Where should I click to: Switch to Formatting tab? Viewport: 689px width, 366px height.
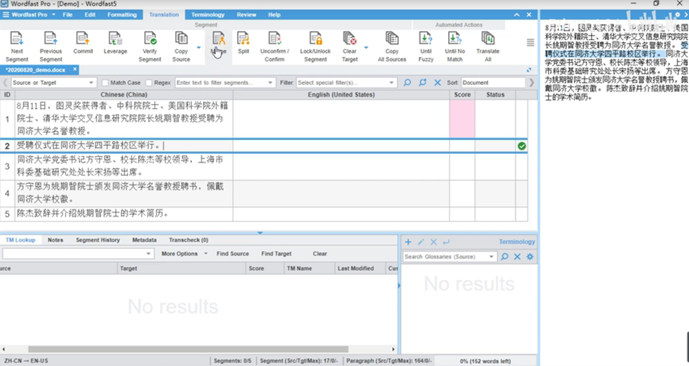122,14
